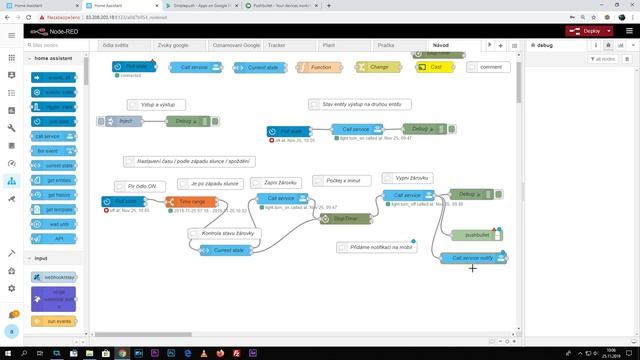640x360 pixels.
Task: Pick the 'get template' palette node
Action: [x=53, y=209]
